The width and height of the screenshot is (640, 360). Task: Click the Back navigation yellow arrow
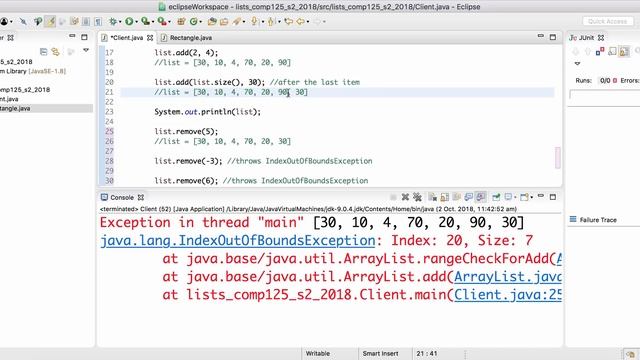[301, 21]
